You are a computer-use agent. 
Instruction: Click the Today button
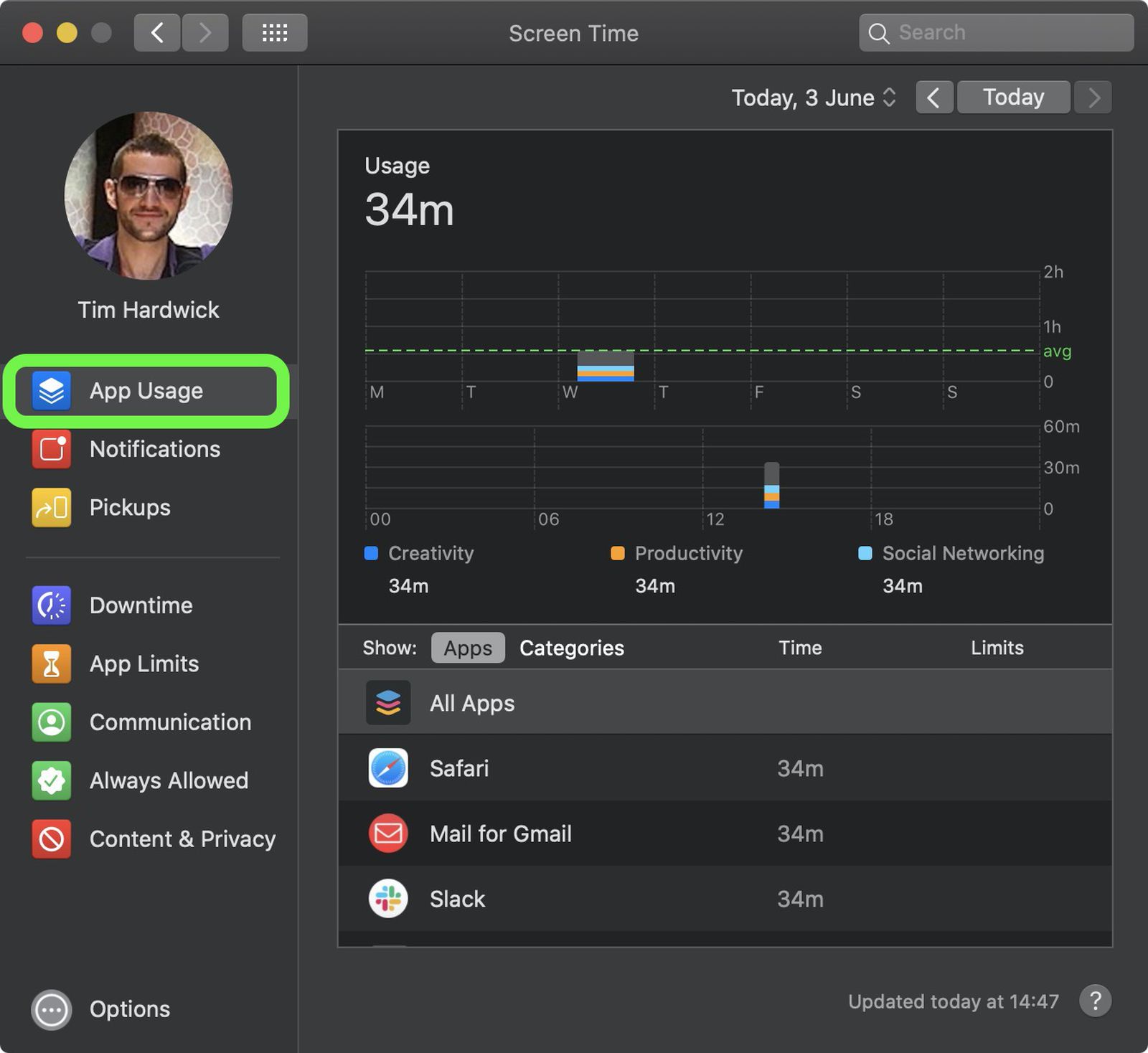pos(1012,97)
